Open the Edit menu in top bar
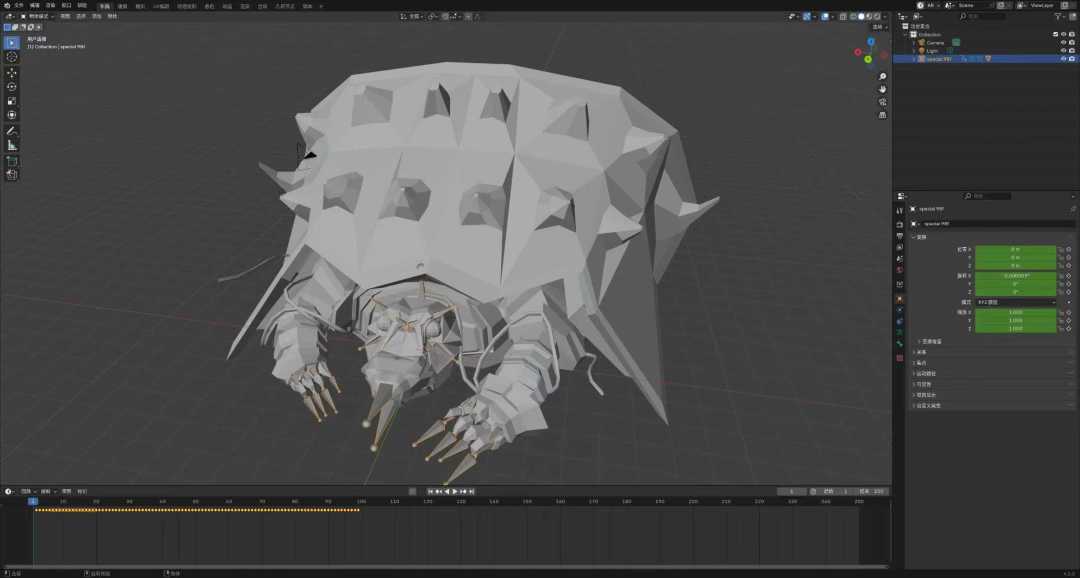The image size is (1080, 578). (x=34, y=5)
